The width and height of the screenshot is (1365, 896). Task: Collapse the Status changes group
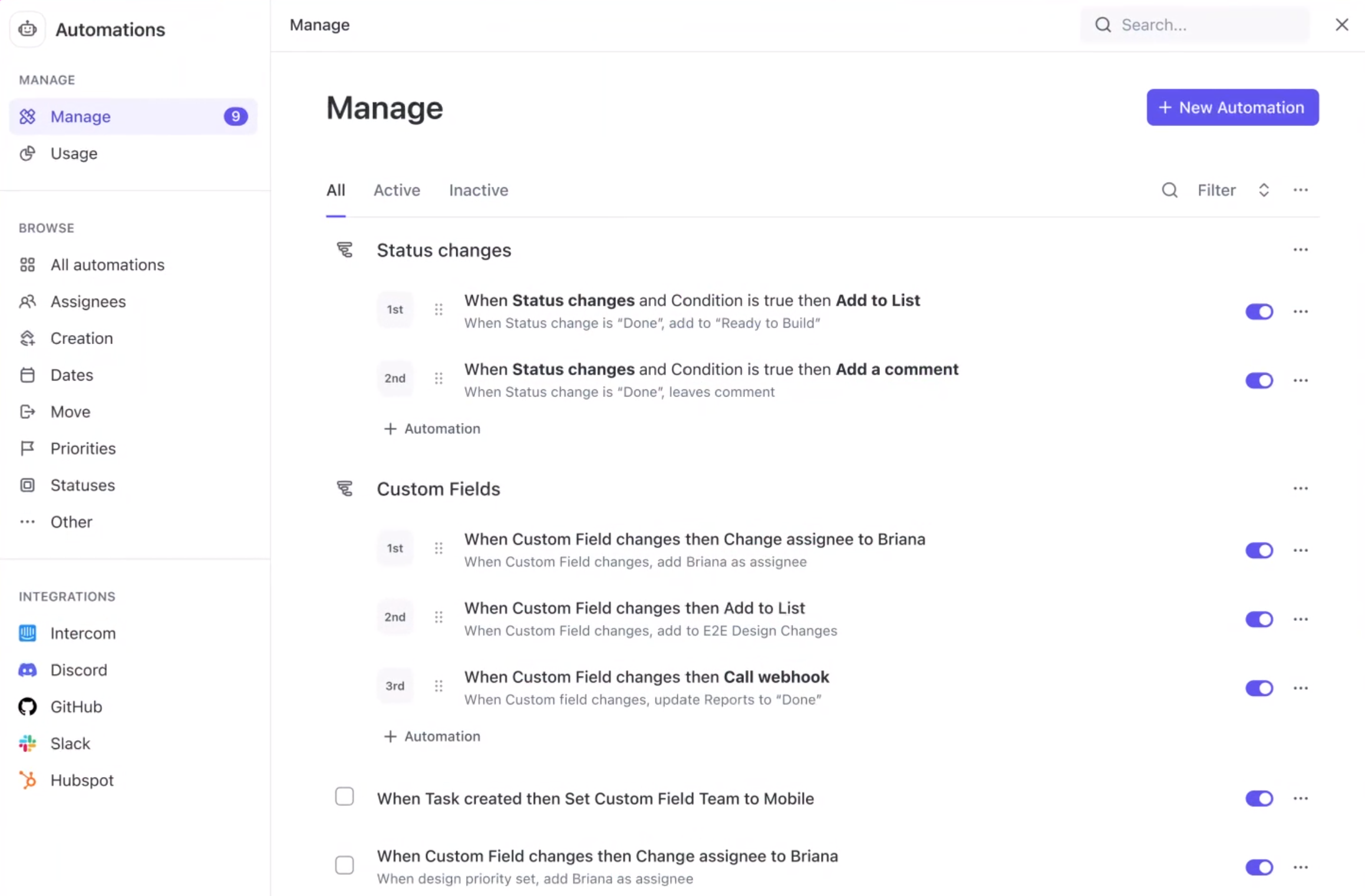pos(345,250)
